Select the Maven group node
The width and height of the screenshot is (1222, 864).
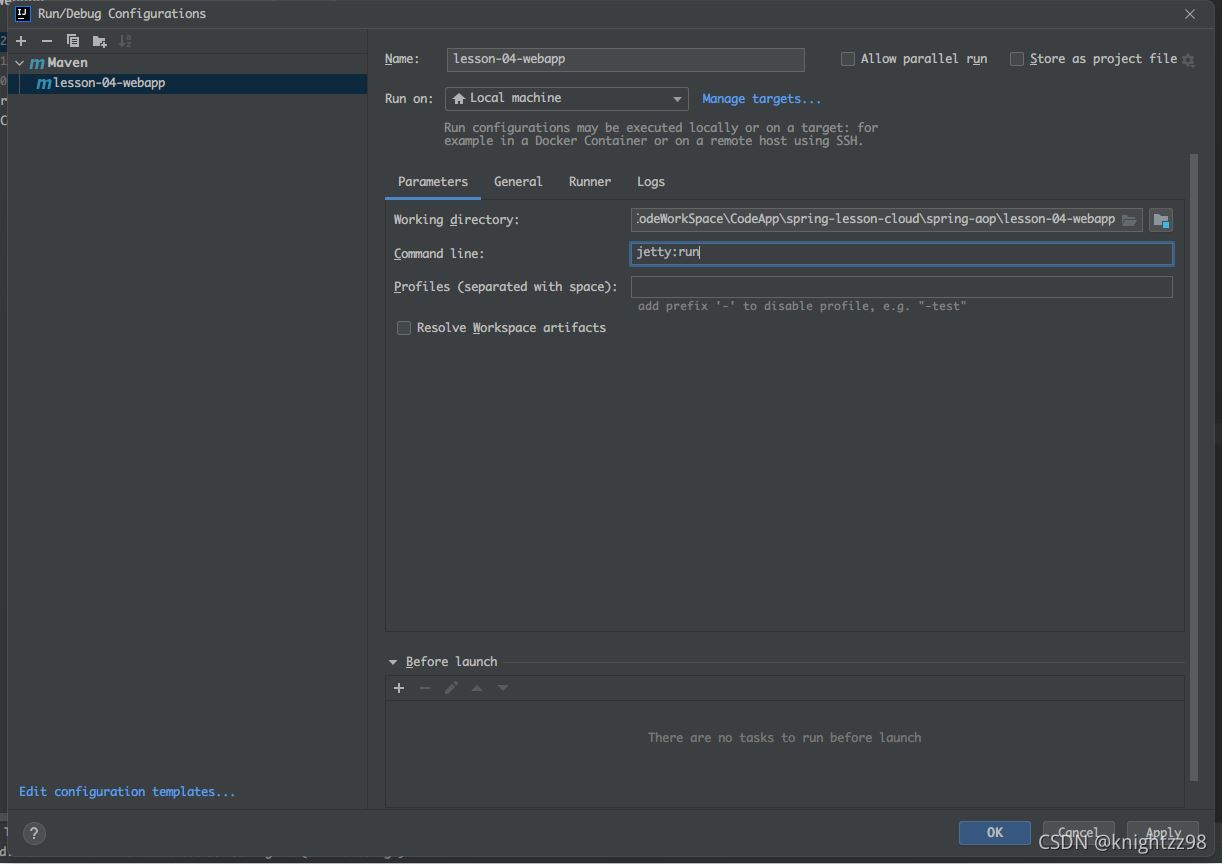click(187, 63)
